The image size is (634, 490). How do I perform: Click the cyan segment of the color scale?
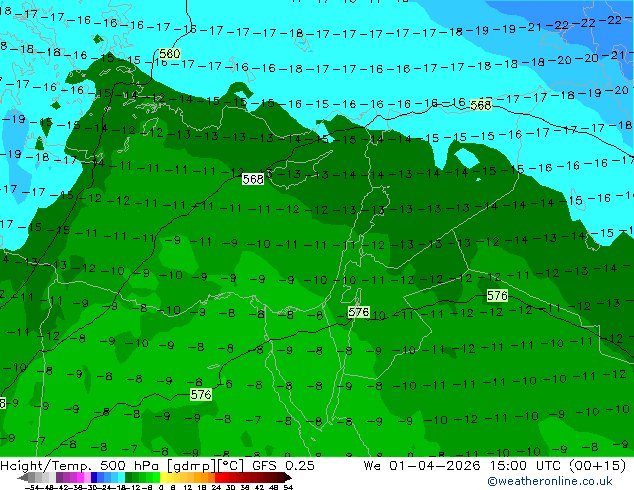tap(121, 477)
